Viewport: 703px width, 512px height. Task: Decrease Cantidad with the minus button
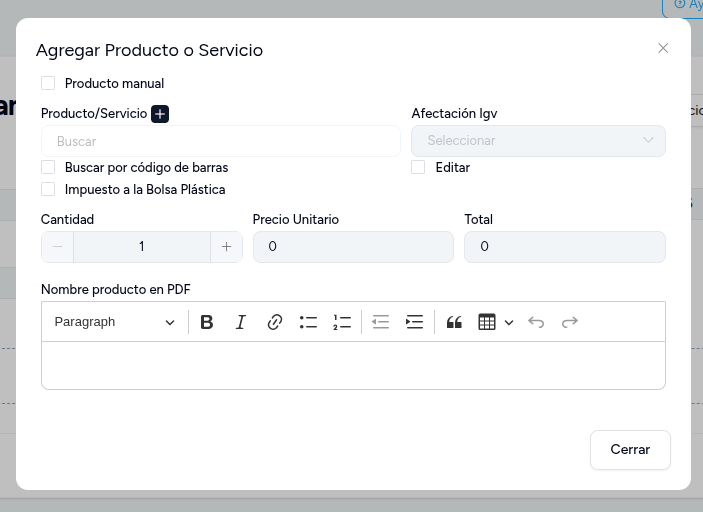(x=57, y=247)
